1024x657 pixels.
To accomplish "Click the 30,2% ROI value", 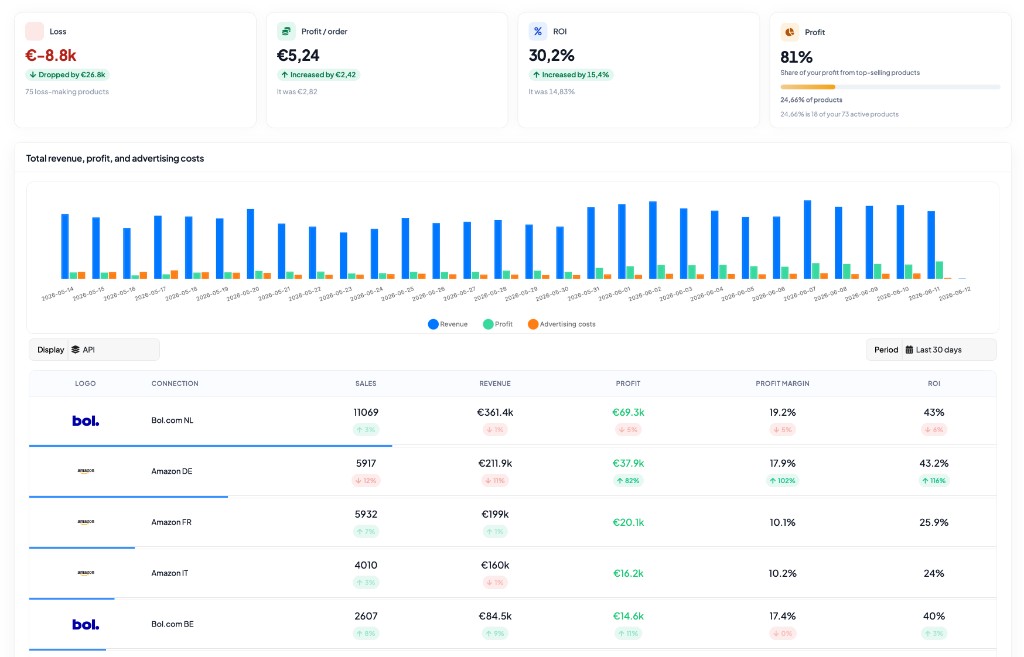I will click(x=552, y=56).
